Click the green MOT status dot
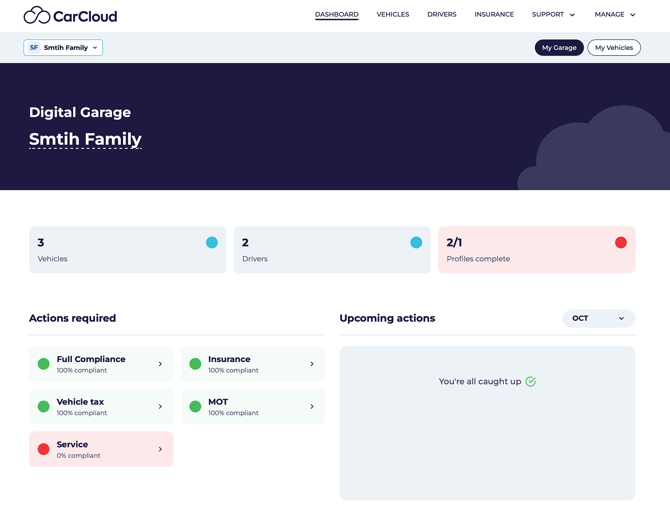 (x=195, y=407)
